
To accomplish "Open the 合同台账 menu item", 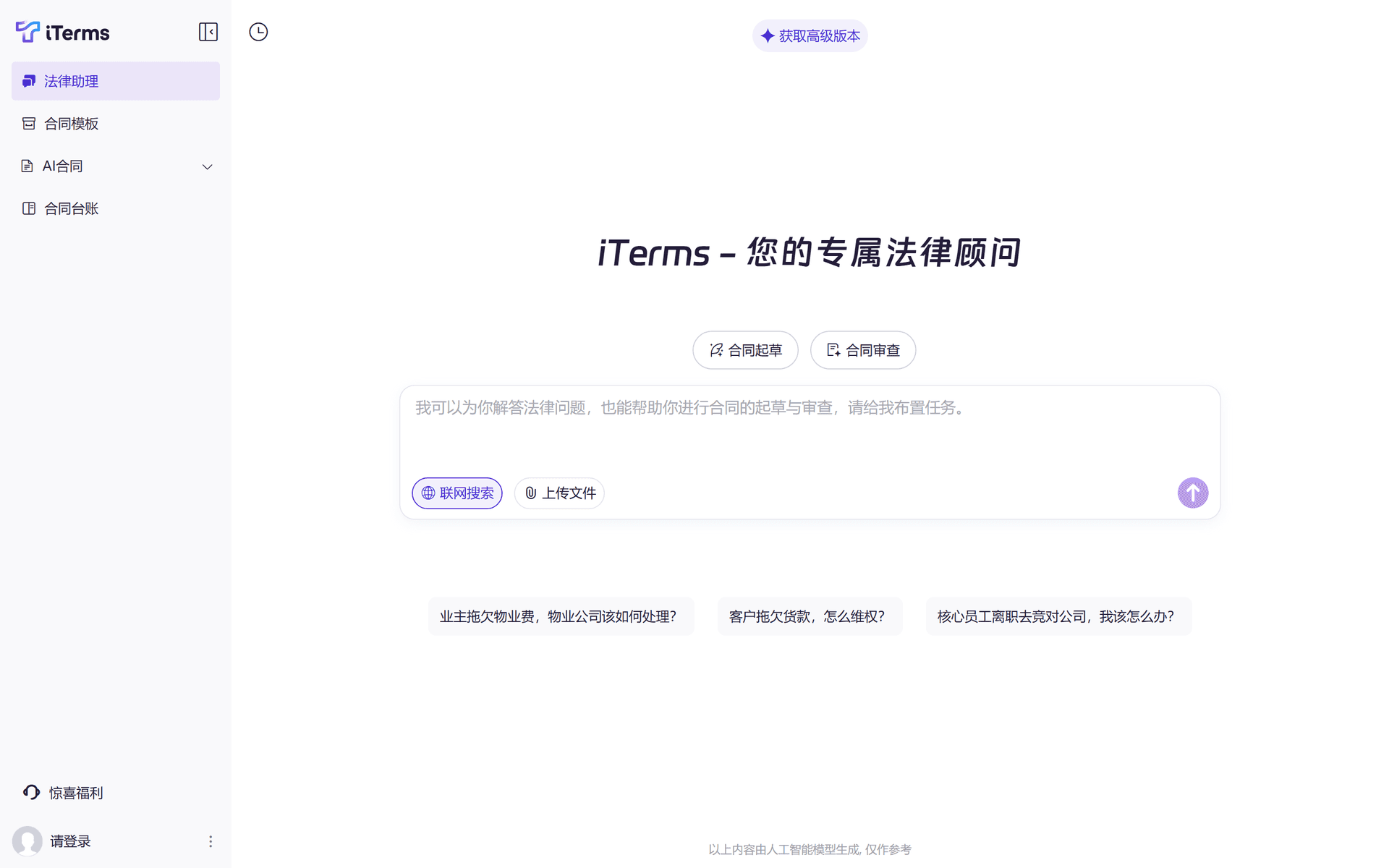I will coord(116,208).
